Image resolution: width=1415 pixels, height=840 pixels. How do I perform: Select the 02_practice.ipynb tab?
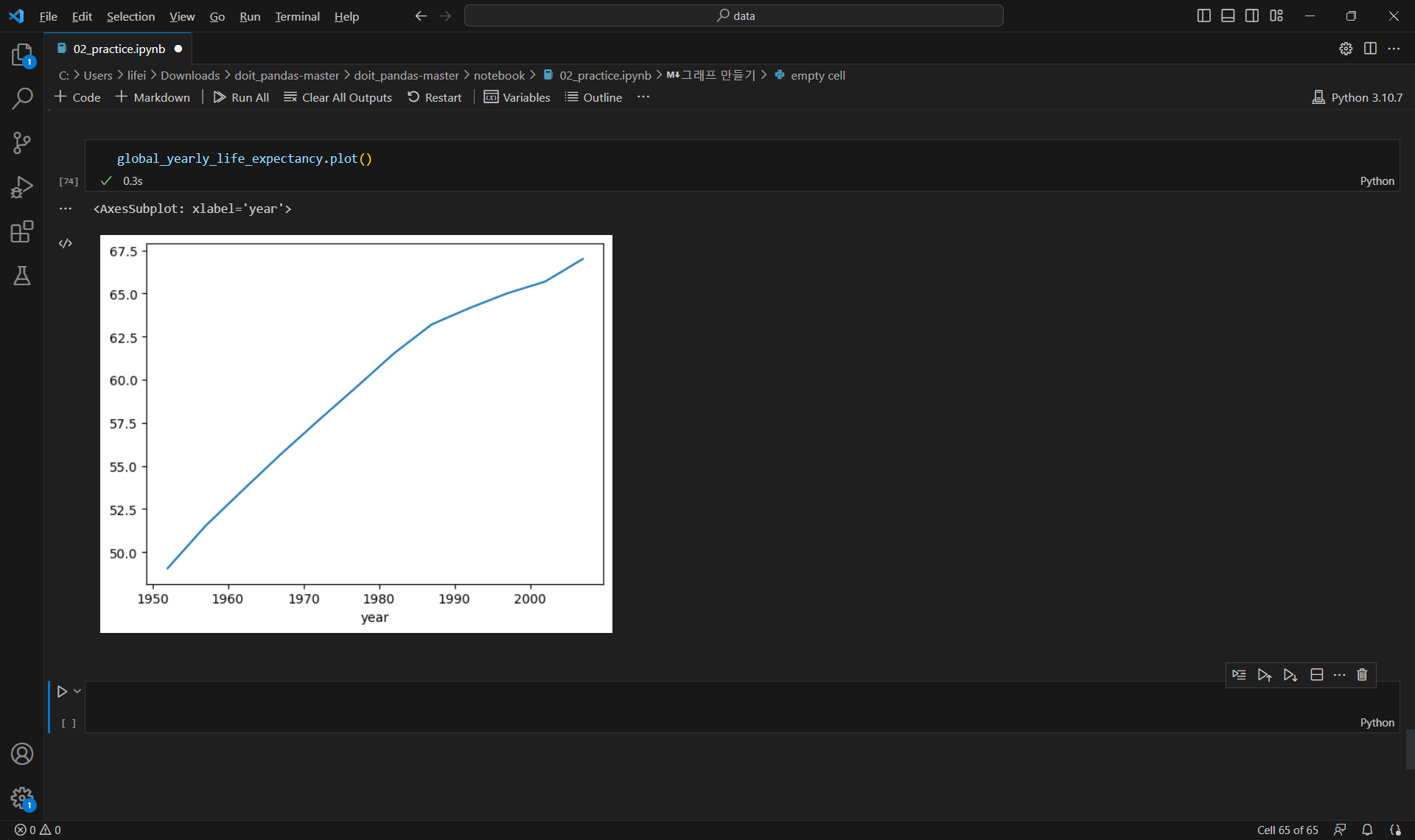[119, 49]
